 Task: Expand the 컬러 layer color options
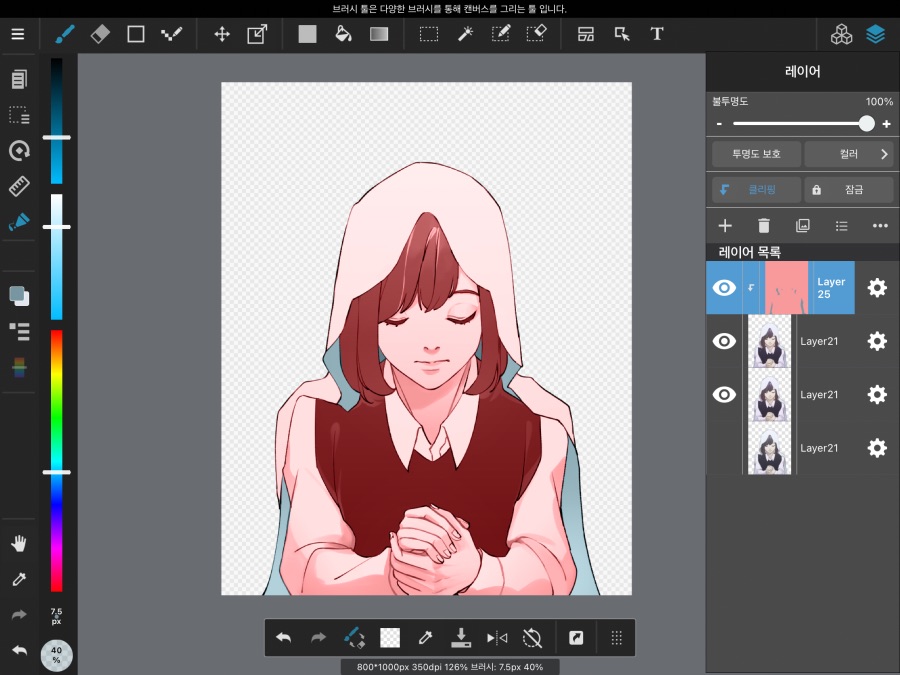click(850, 153)
